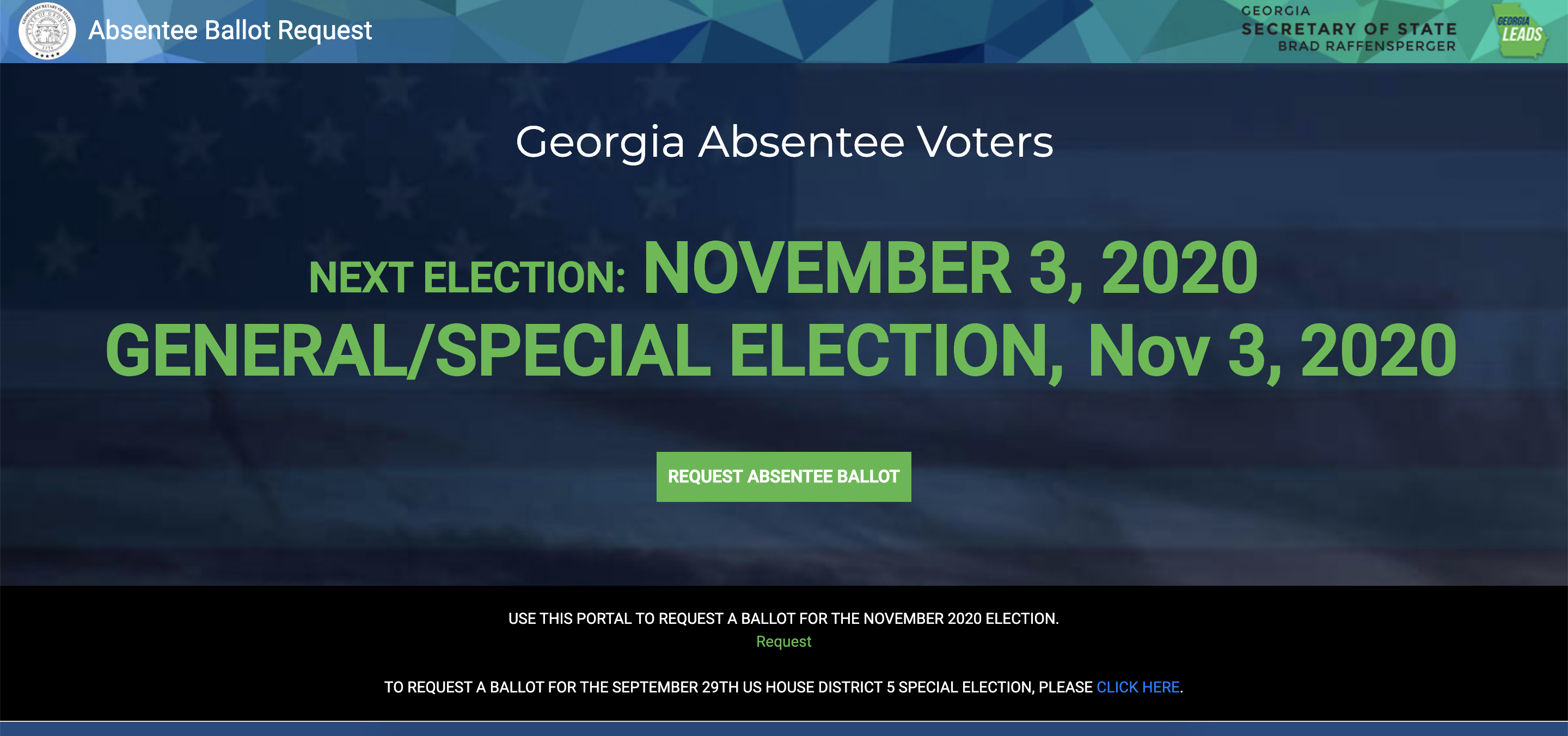Follow the green Request link
Image resolution: width=1568 pixels, height=736 pixels.
click(x=783, y=642)
